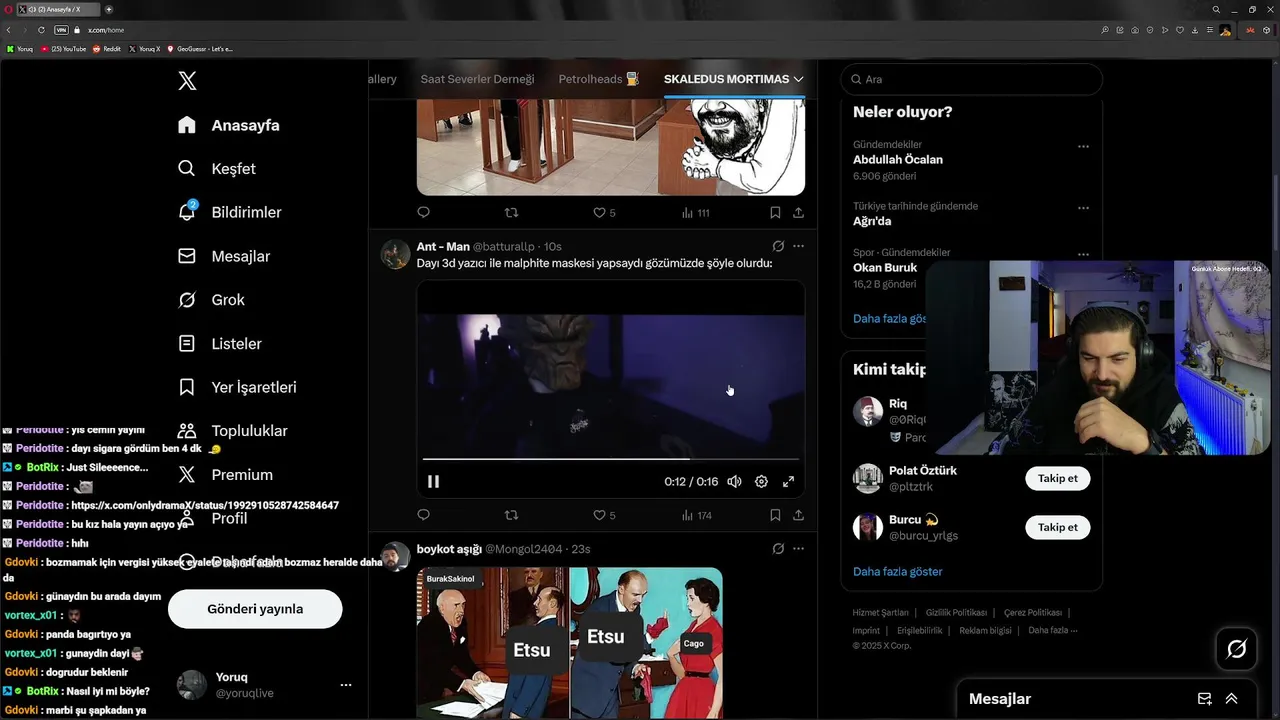Open Çerez Politikası footer link
1280x720 pixels.
(x=1033, y=613)
